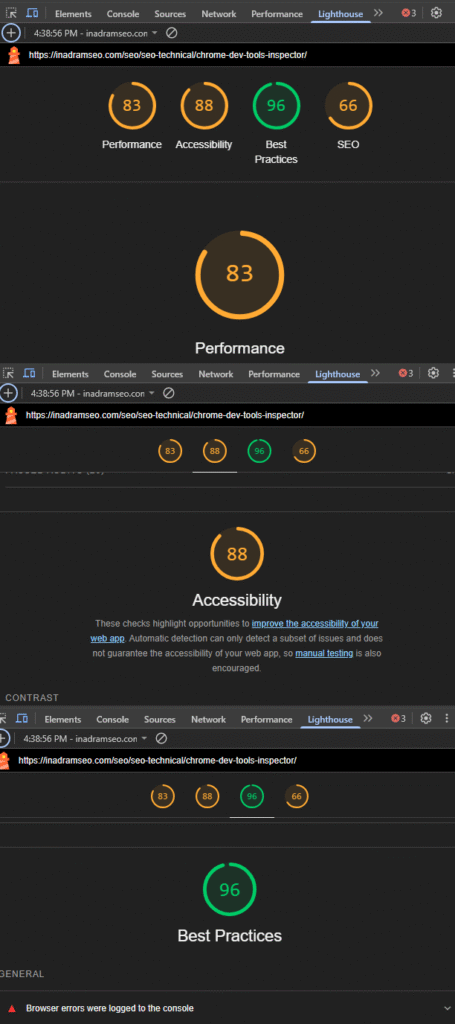Open report selector dropdown in Best Practices report view
Screen dimensions: 455x1024
(x=86, y=739)
